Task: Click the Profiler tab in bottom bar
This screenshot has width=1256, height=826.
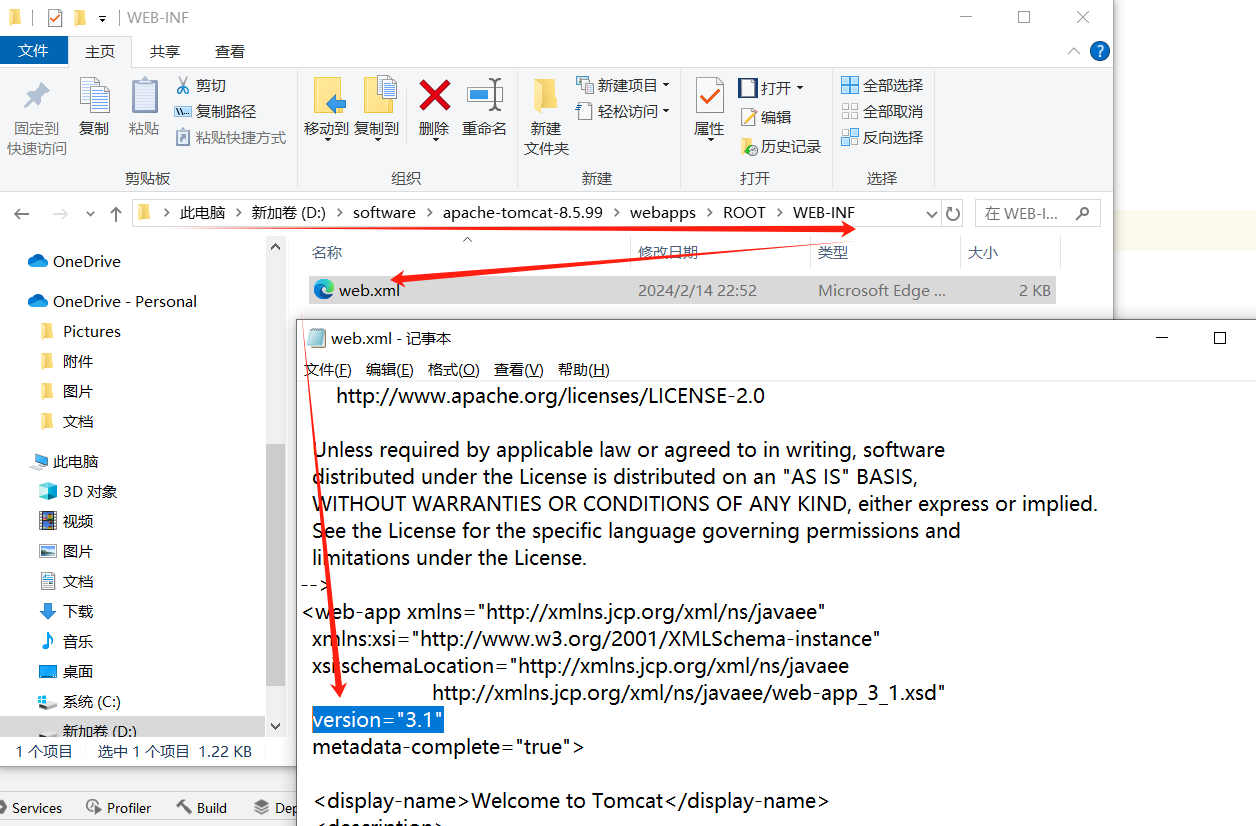Action: (119, 808)
